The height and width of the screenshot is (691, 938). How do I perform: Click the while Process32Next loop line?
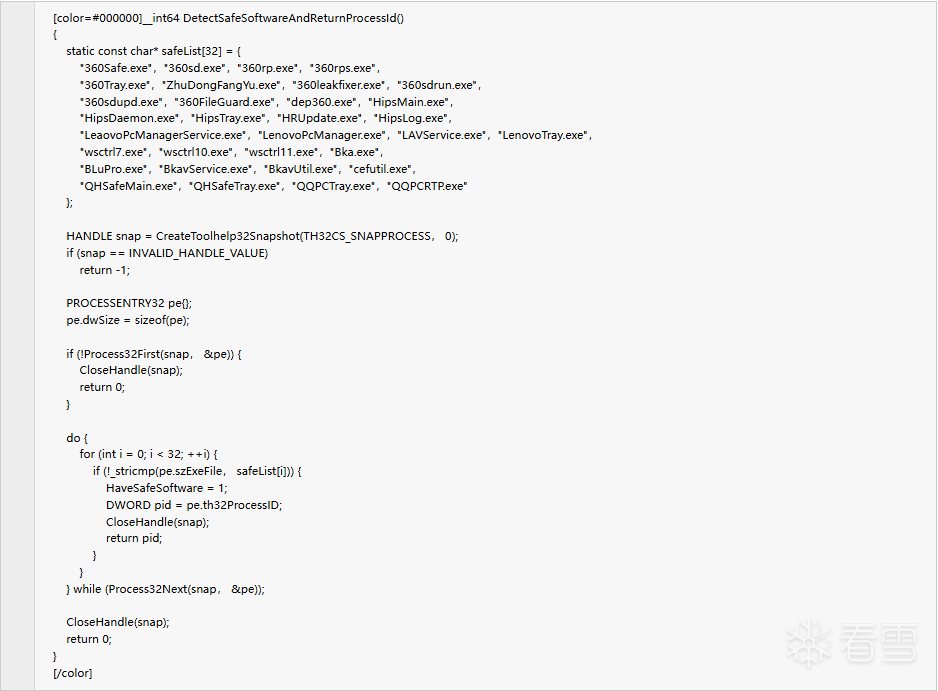tap(168, 589)
